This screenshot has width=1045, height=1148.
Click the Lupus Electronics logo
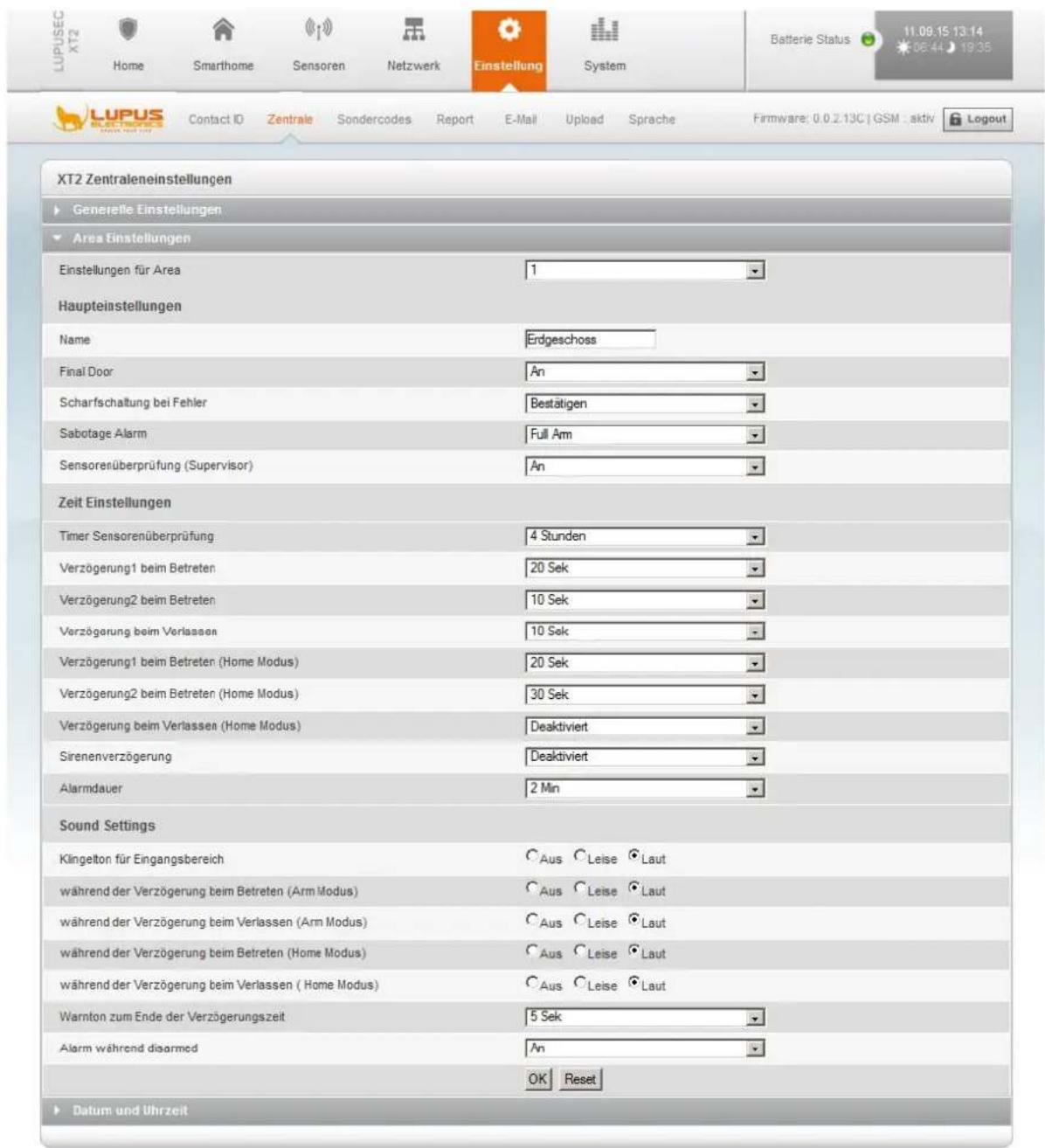coord(110,119)
